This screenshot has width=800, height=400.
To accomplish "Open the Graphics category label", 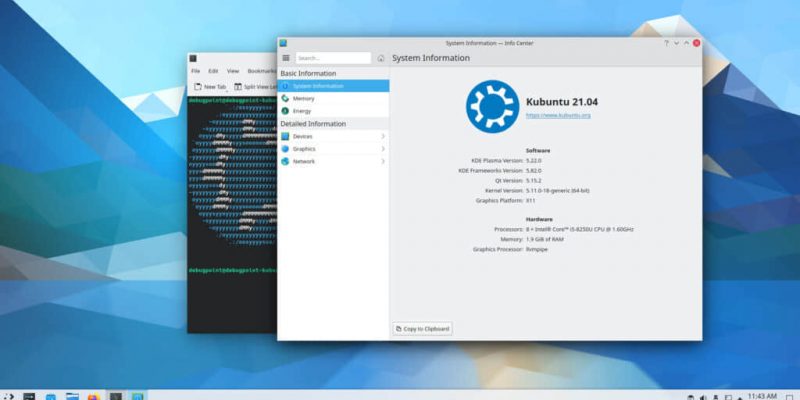I will click(x=304, y=149).
